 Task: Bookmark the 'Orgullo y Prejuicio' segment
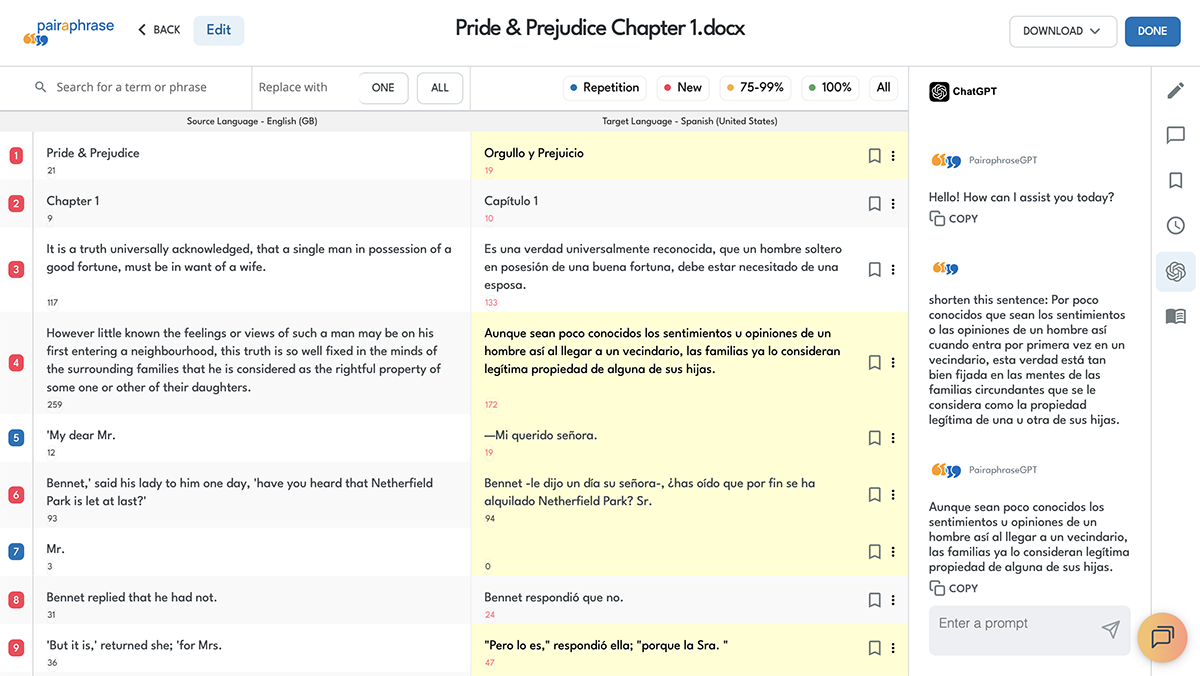coord(874,156)
